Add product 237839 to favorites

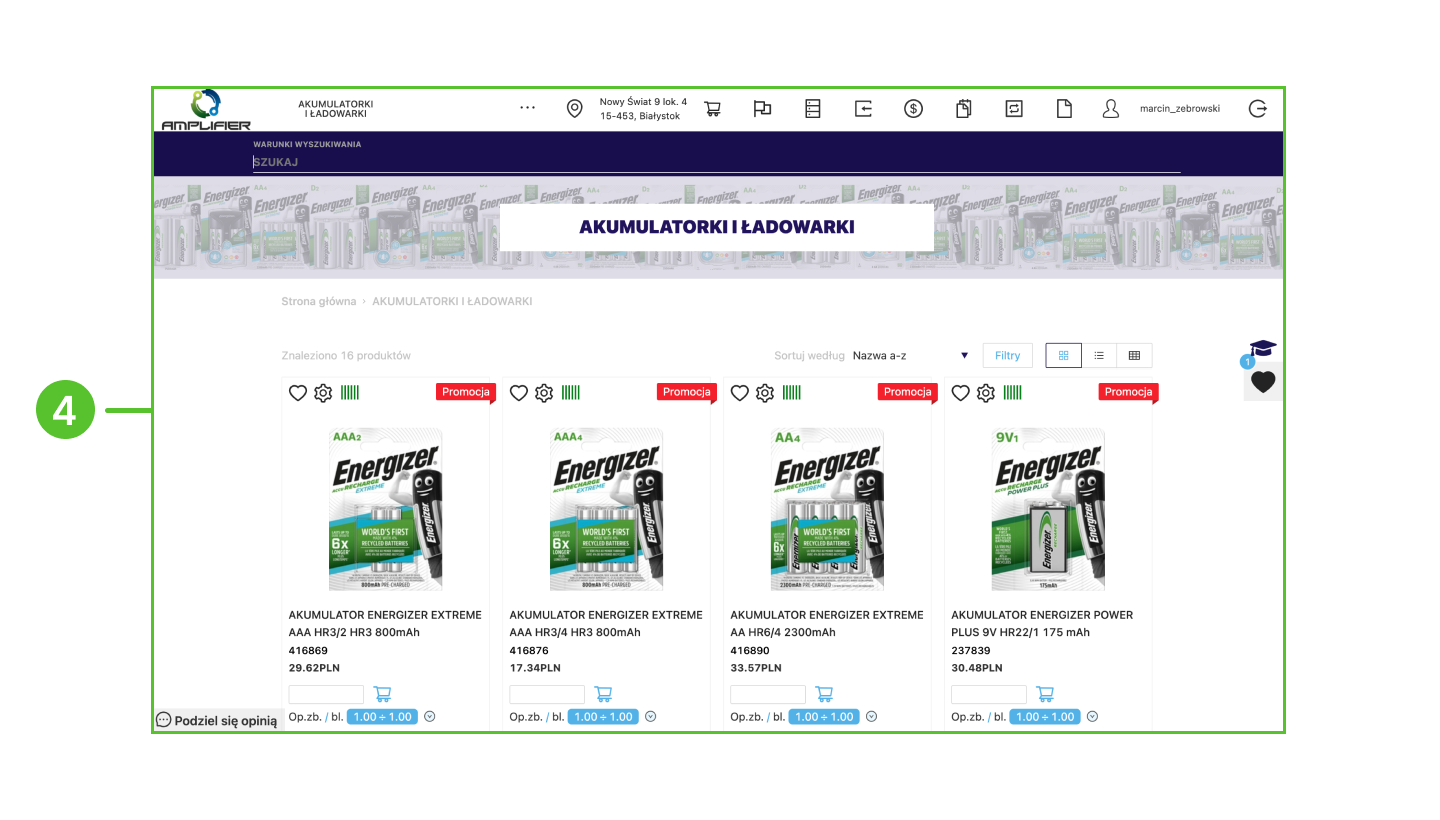[x=960, y=393]
